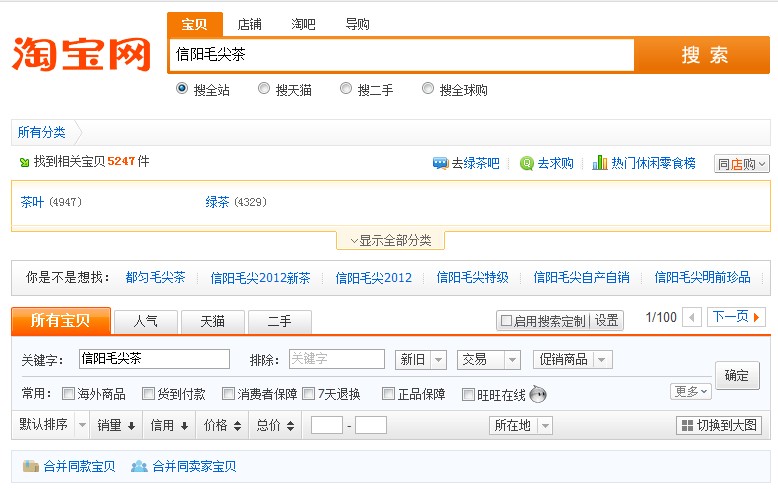The image size is (778, 489).
Task: Select the 搜全球购 radio button
Action: tap(428, 88)
